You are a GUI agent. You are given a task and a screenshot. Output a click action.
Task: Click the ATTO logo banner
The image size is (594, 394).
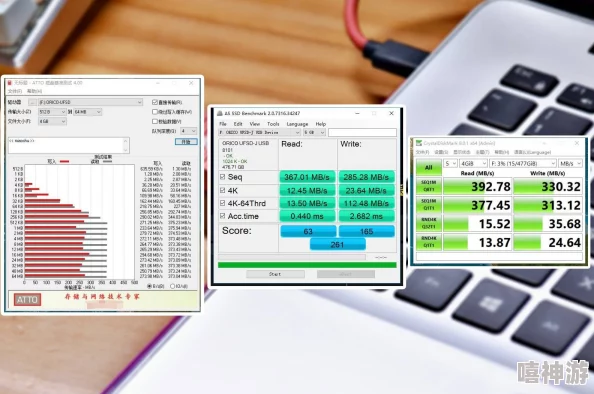(27, 300)
